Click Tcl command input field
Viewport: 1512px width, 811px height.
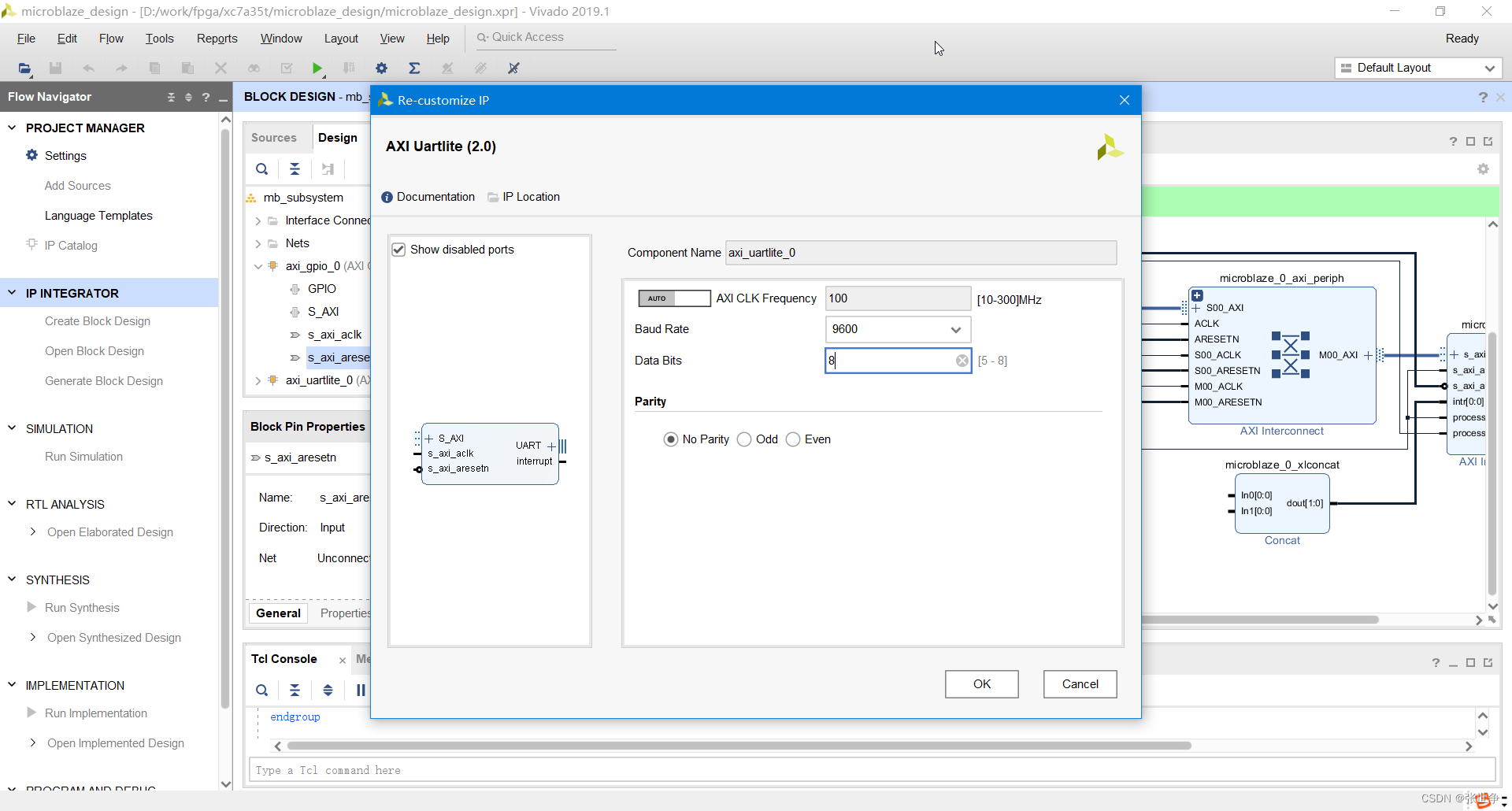pyautogui.click(x=872, y=770)
